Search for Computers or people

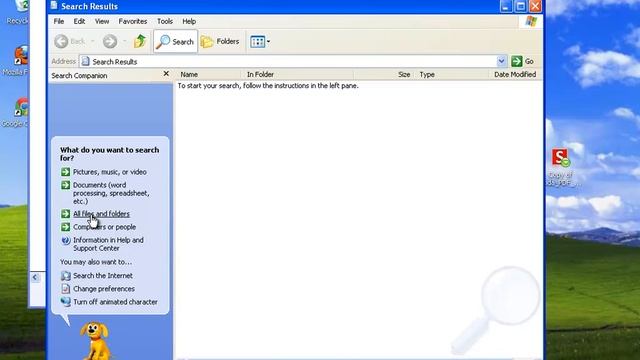(x=104, y=227)
